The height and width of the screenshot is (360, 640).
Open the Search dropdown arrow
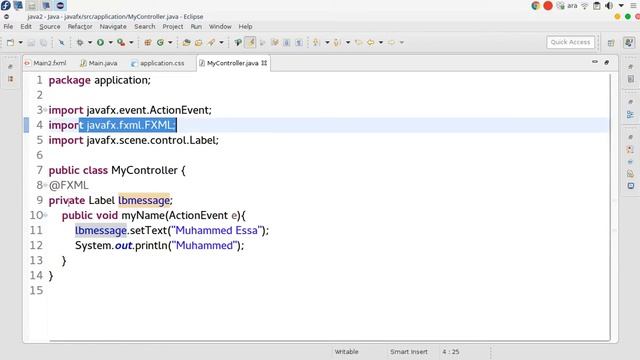click(x=221, y=42)
